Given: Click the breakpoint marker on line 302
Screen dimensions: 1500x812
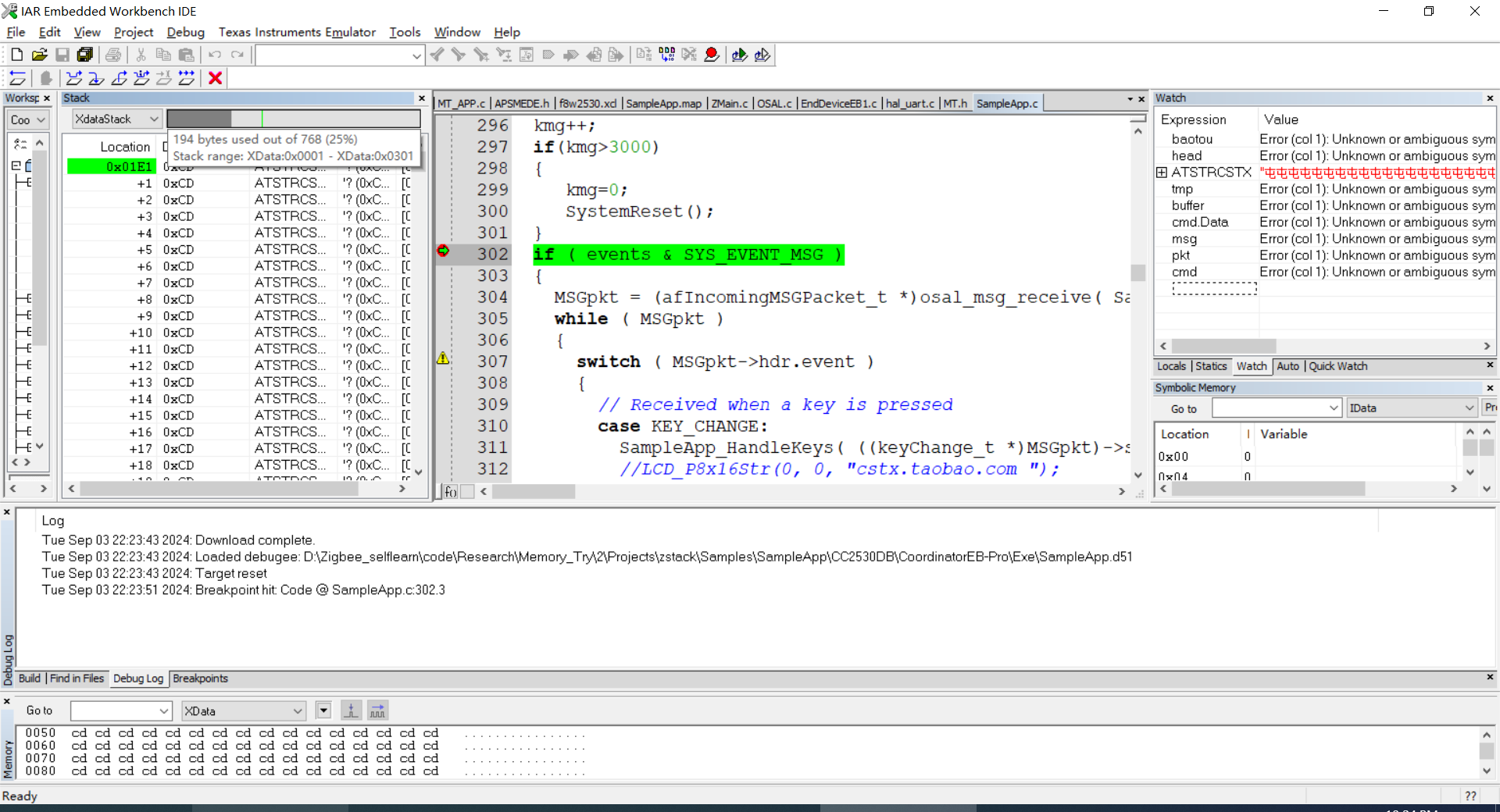Looking at the screenshot, I should coord(443,251).
